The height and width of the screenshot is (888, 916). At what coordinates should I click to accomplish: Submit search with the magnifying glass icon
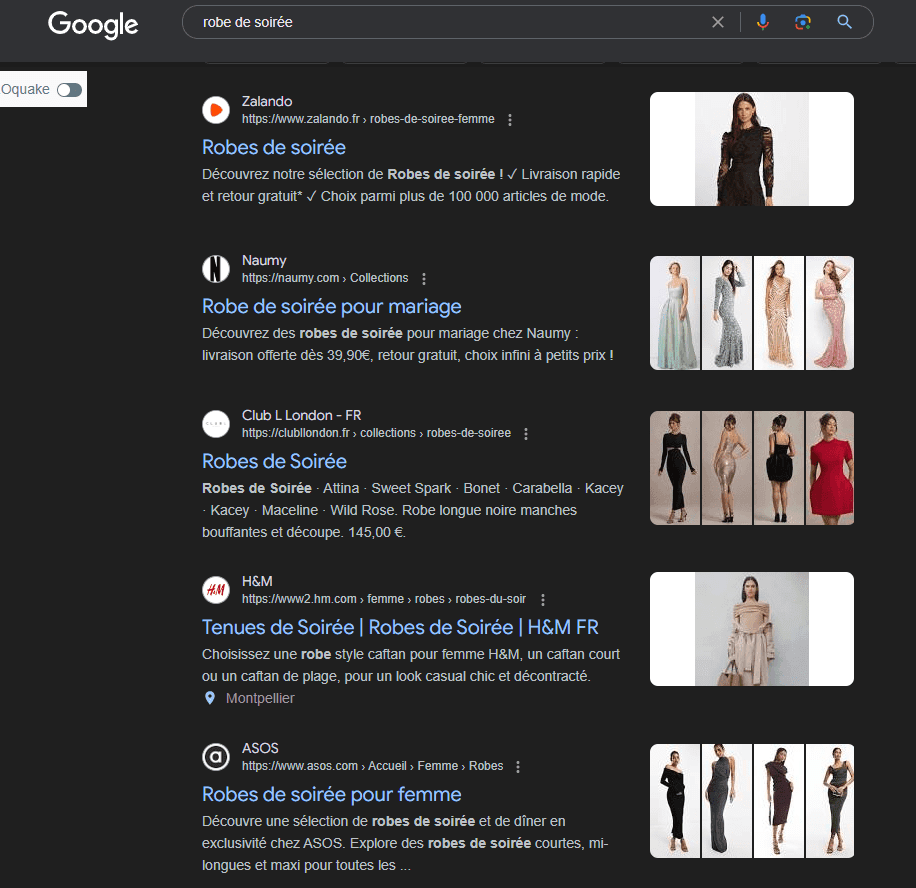[x=844, y=22]
